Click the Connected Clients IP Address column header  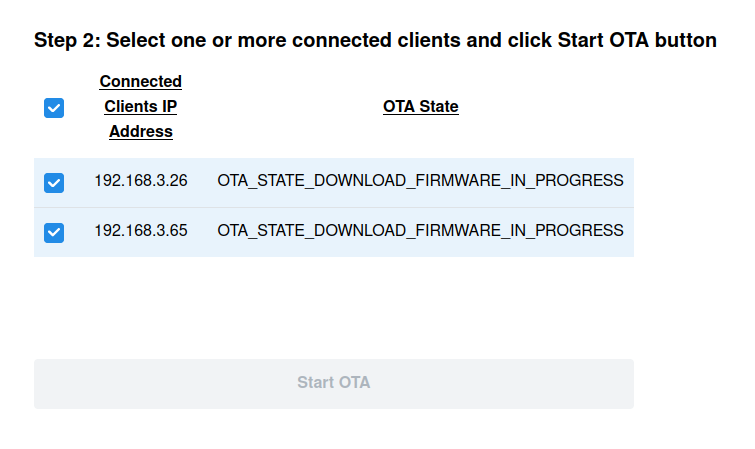[x=141, y=106]
